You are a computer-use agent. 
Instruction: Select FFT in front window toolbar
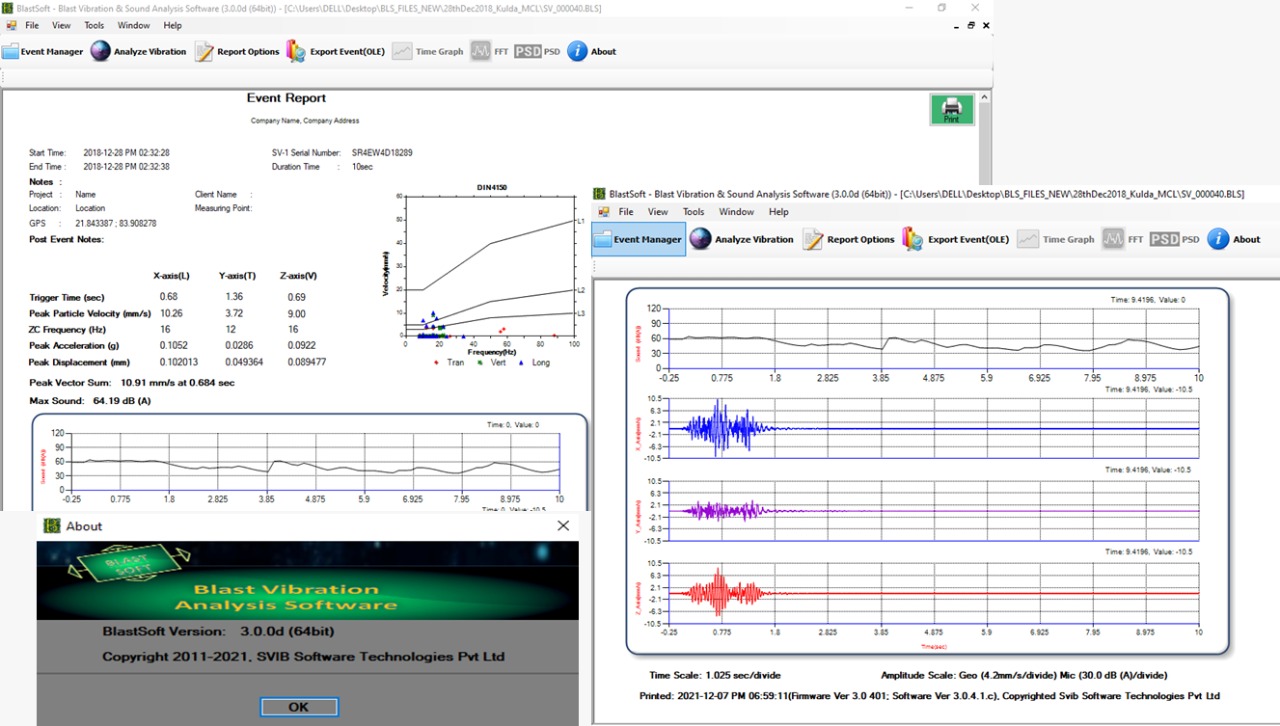[x=1122, y=239]
